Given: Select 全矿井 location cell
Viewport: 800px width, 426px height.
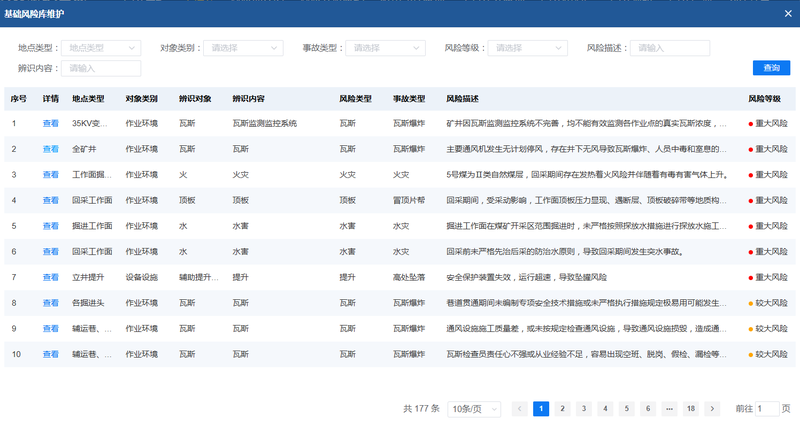Looking at the screenshot, I should click(x=84, y=149).
